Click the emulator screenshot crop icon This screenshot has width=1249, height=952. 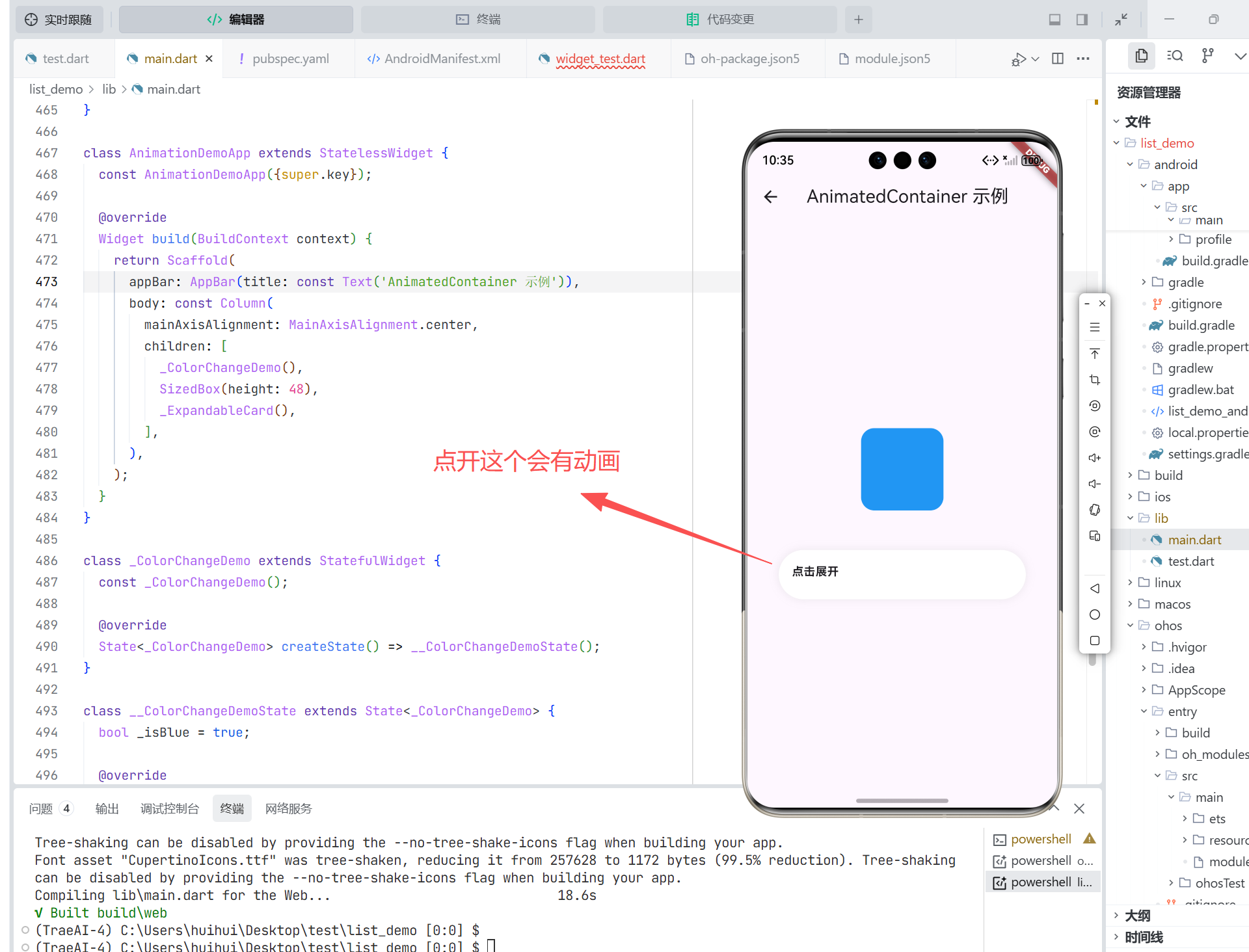click(x=1095, y=380)
